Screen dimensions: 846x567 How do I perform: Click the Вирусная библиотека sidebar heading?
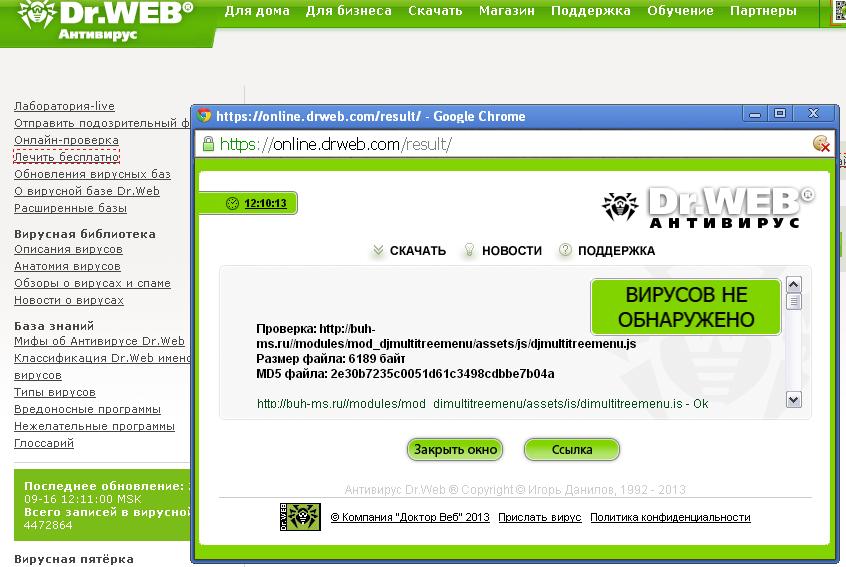85,234
